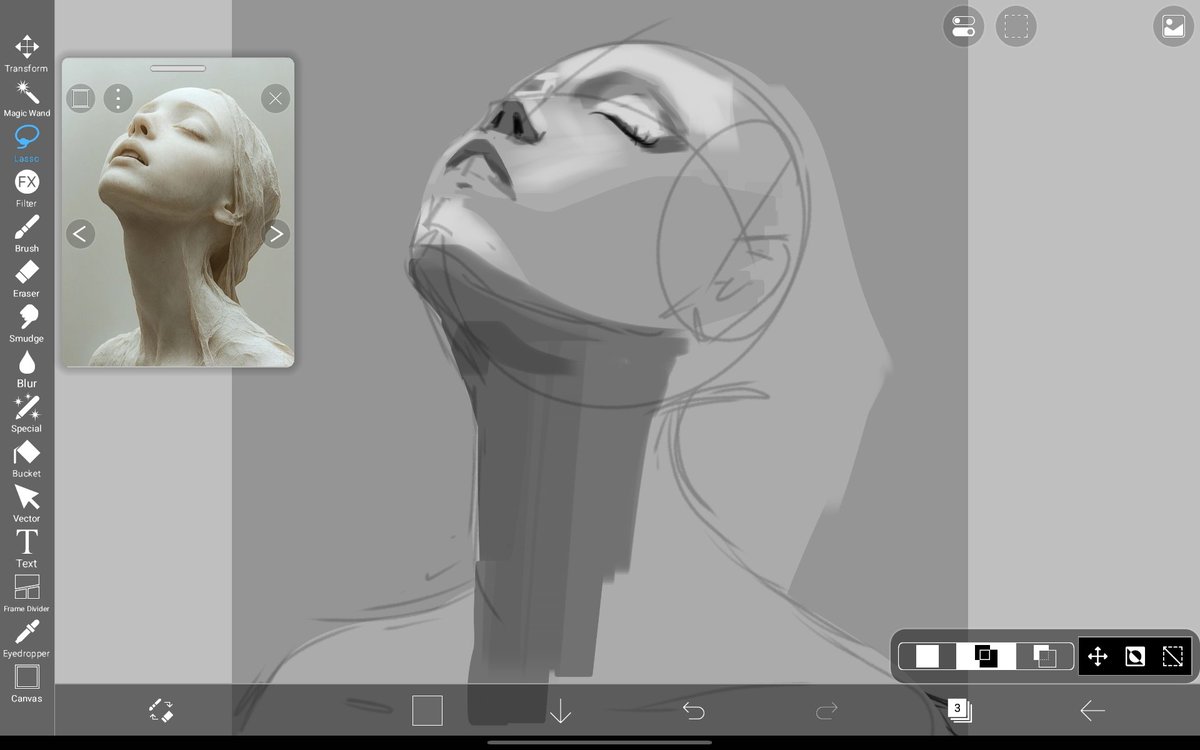Select the Magic Wand tool
The width and height of the screenshot is (1200, 750).
click(x=27, y=99)
